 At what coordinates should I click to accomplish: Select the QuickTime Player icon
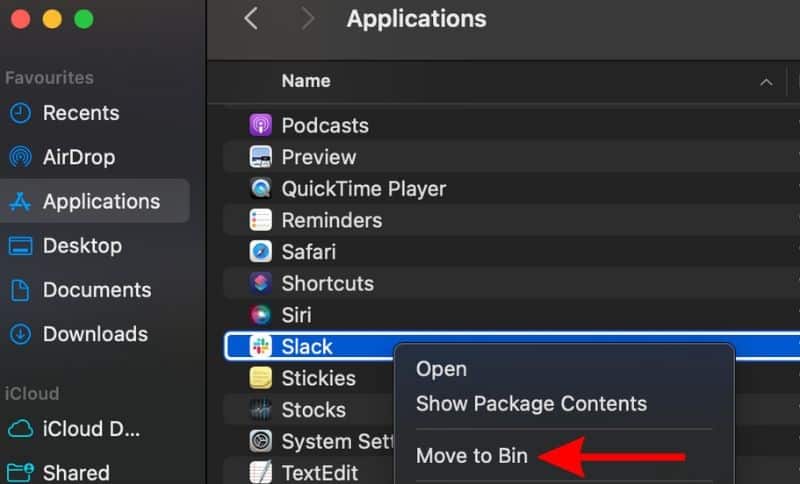[261, 189]
